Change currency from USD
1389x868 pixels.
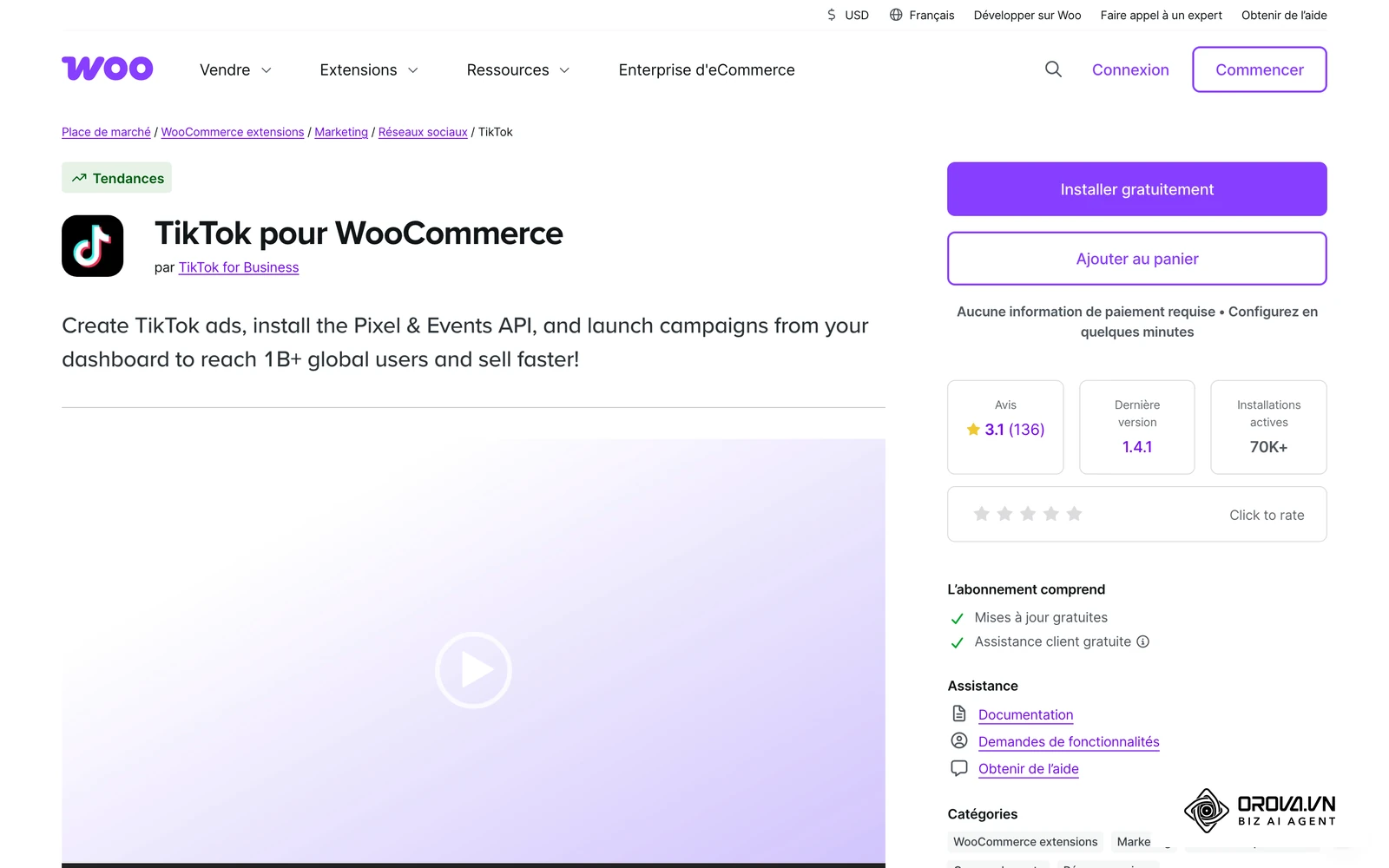[x=856, y=15]
